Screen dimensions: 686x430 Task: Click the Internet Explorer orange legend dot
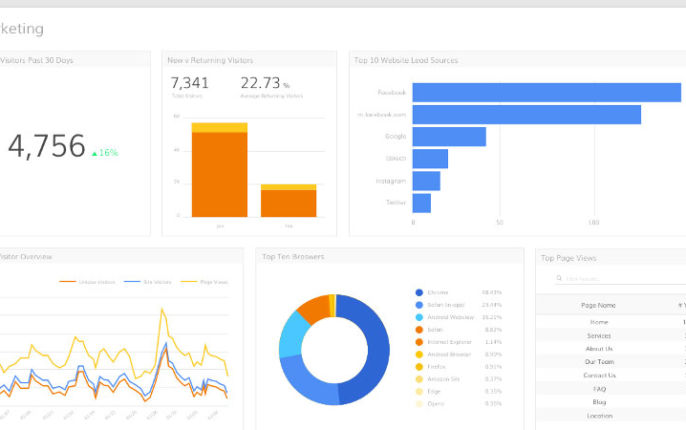click(x=419, y=342)
